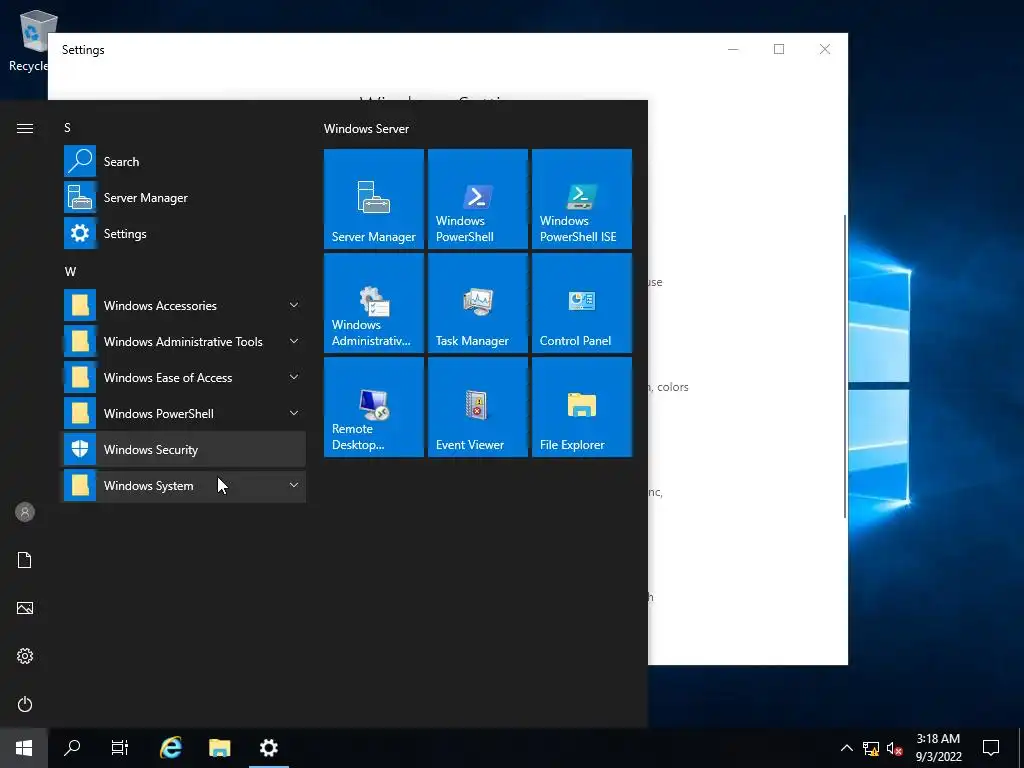Launch Event Viewer tile
Image resolution: width=1024 pixels, height=768 pixels.
point(477,407)
